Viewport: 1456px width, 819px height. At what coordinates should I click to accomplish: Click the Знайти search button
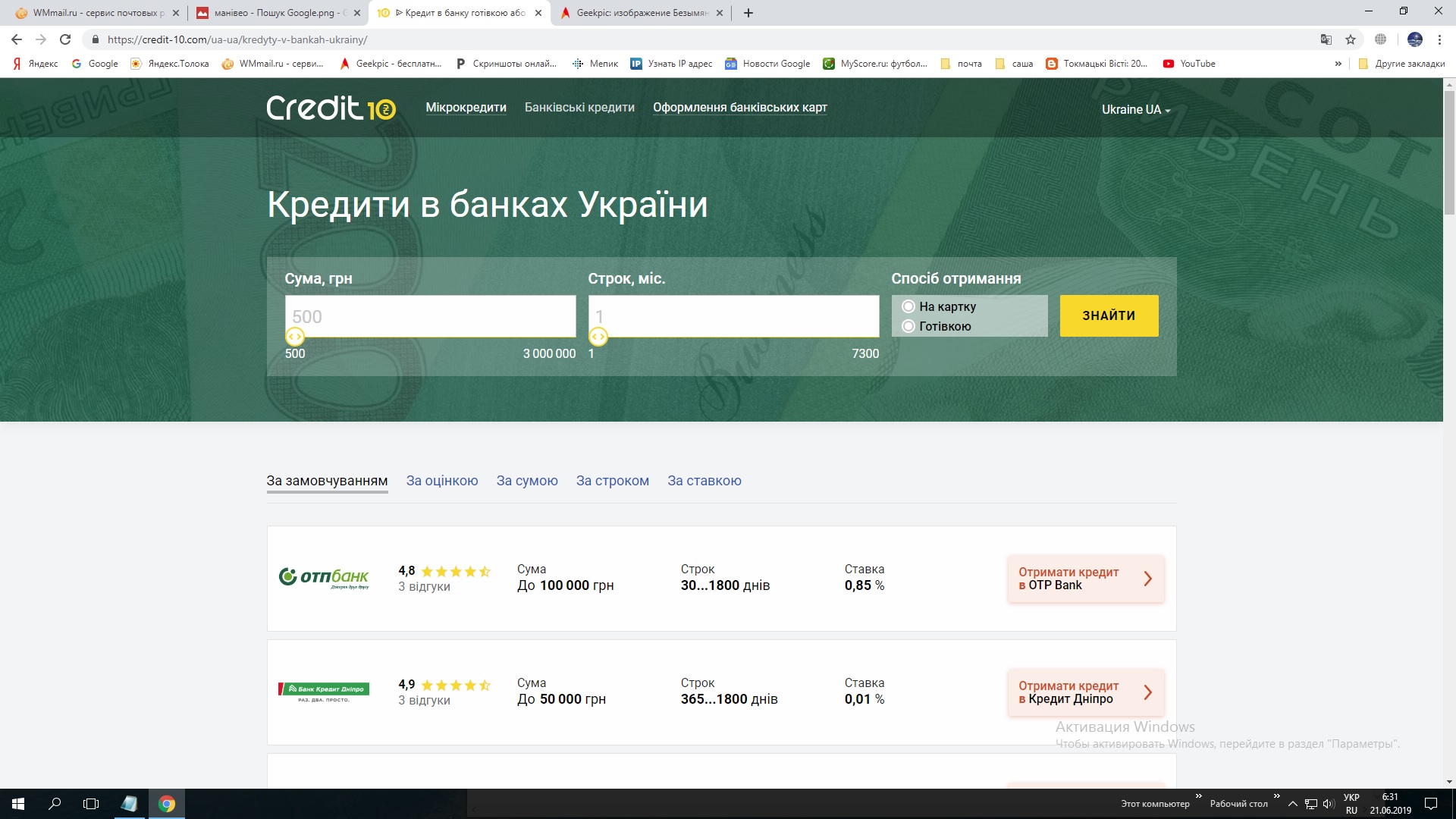(x=1109, y=315)
